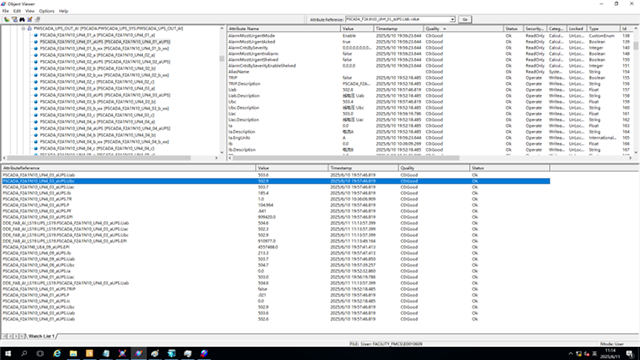The width and height of the screenshot is (640, 360).
Task: Click the orange app icon on taskbar
Action: pyautogui.click(x=89, y=353)
